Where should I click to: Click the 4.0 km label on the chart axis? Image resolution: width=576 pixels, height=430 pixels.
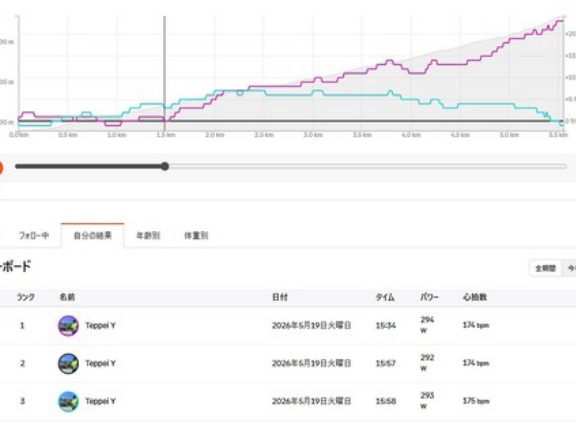click(411, 135)
